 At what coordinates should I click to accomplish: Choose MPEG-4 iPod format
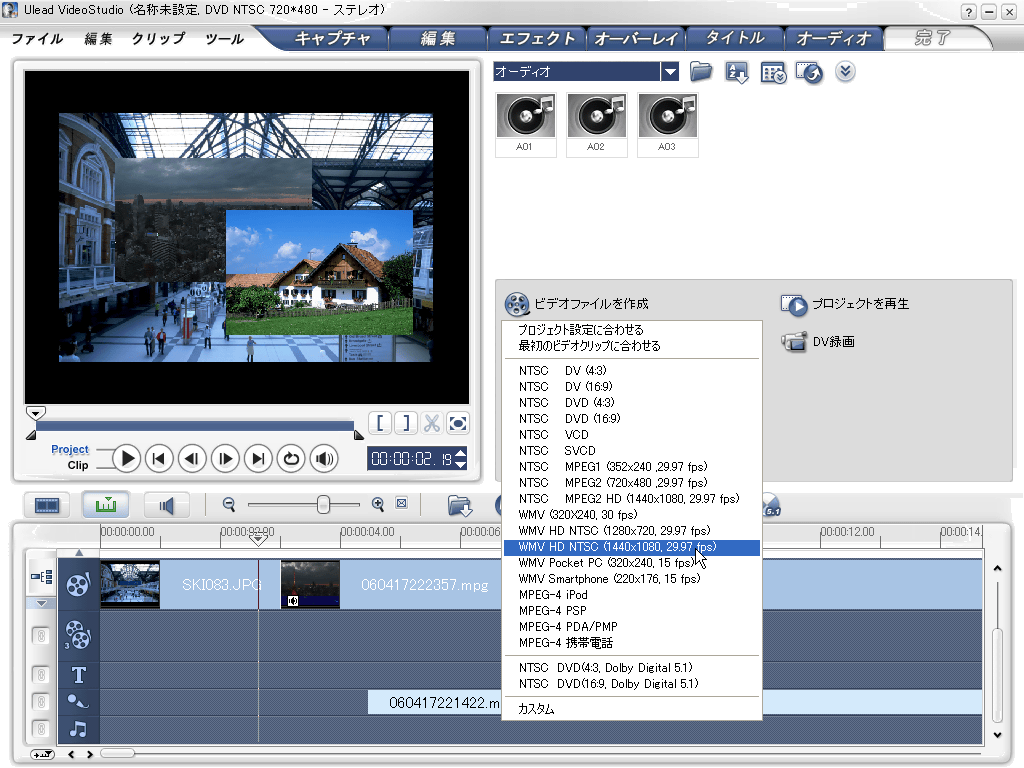[x=632, y=595]
